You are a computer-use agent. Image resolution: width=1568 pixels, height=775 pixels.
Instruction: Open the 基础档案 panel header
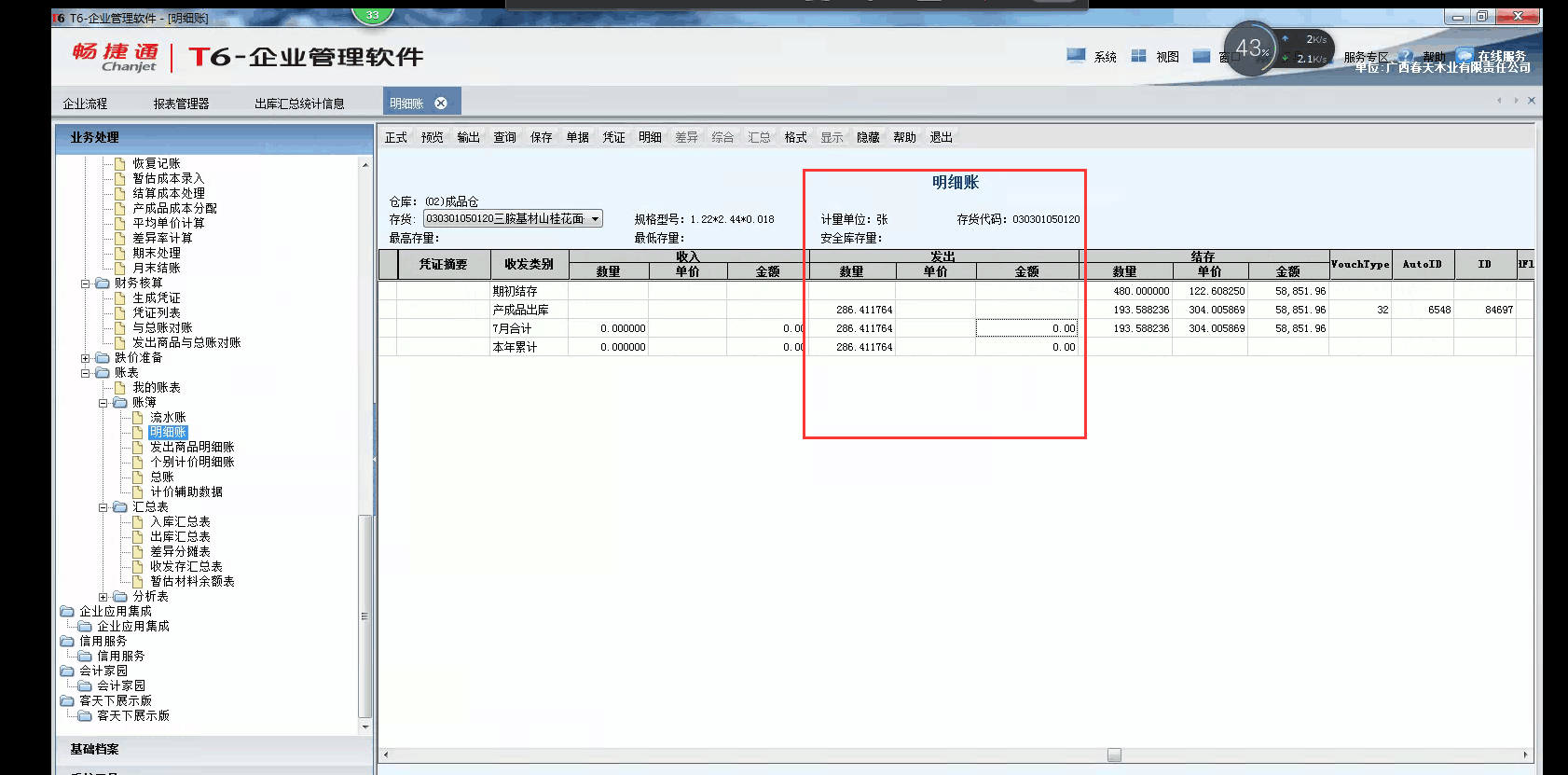214,749
